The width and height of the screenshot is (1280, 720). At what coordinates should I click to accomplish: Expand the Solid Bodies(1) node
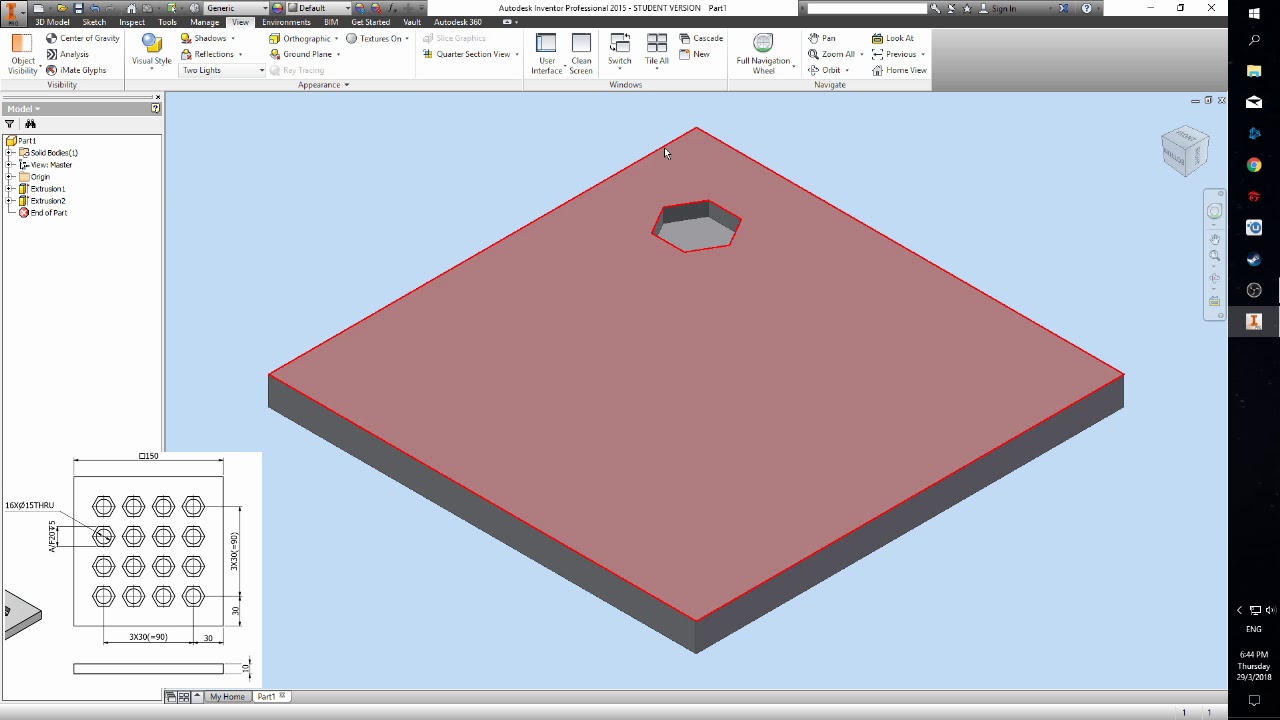pyautogui.click(x=10, y=153)
